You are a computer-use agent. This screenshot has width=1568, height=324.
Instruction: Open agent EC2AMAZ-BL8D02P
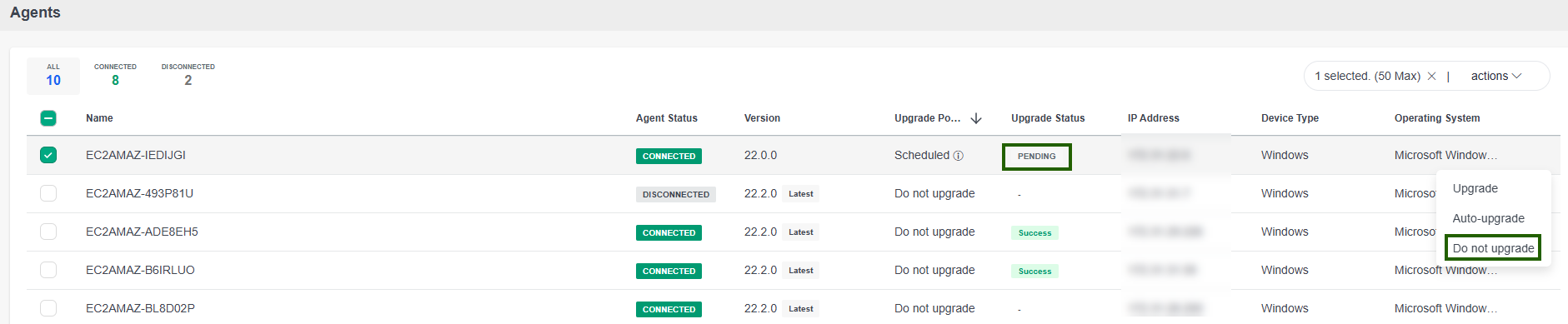[140, 308]
